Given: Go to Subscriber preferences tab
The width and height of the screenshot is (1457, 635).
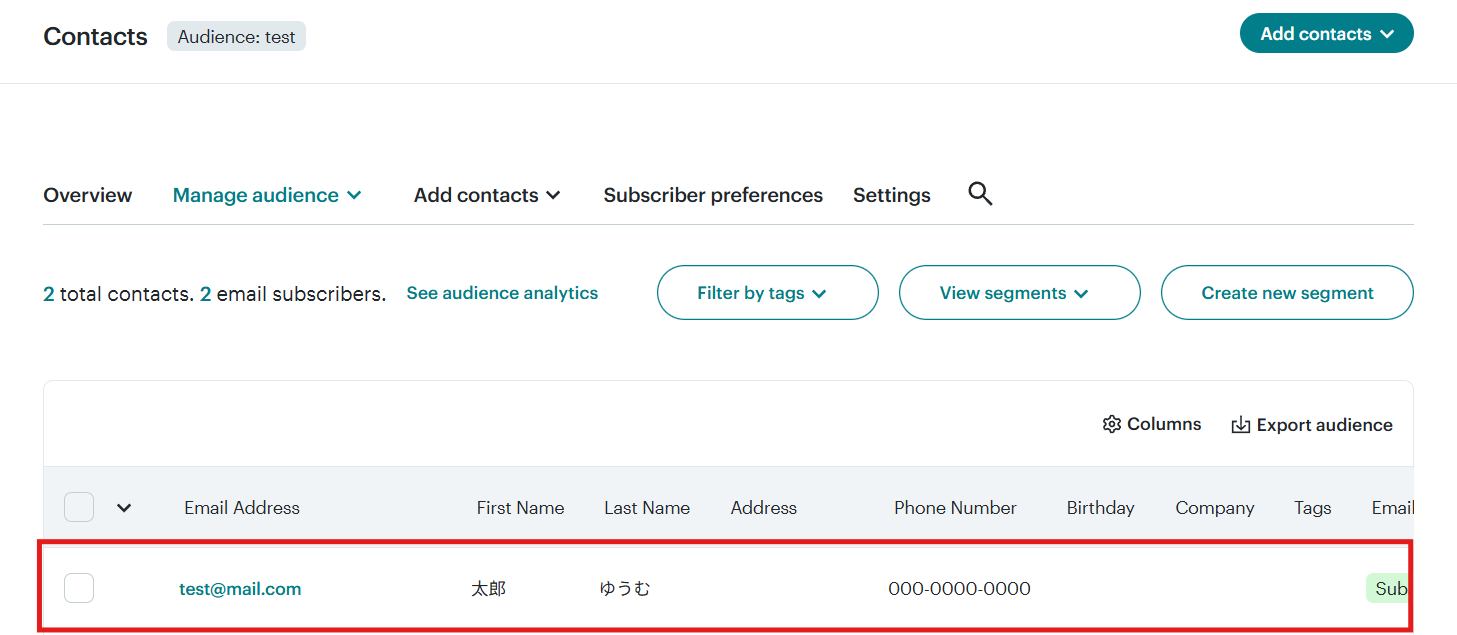Looking at the screenshot, I should [x=713, y=195].
